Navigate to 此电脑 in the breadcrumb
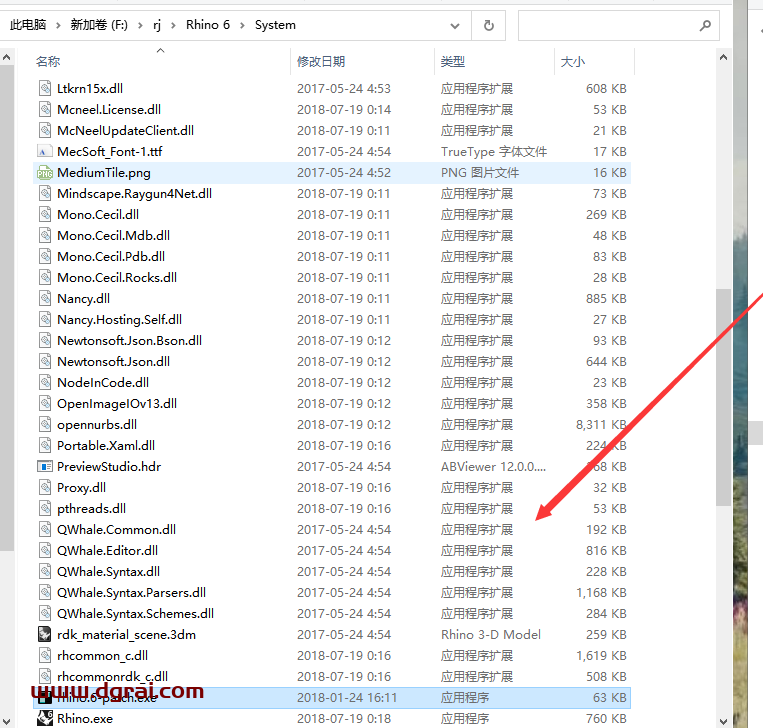 [28, 25]
